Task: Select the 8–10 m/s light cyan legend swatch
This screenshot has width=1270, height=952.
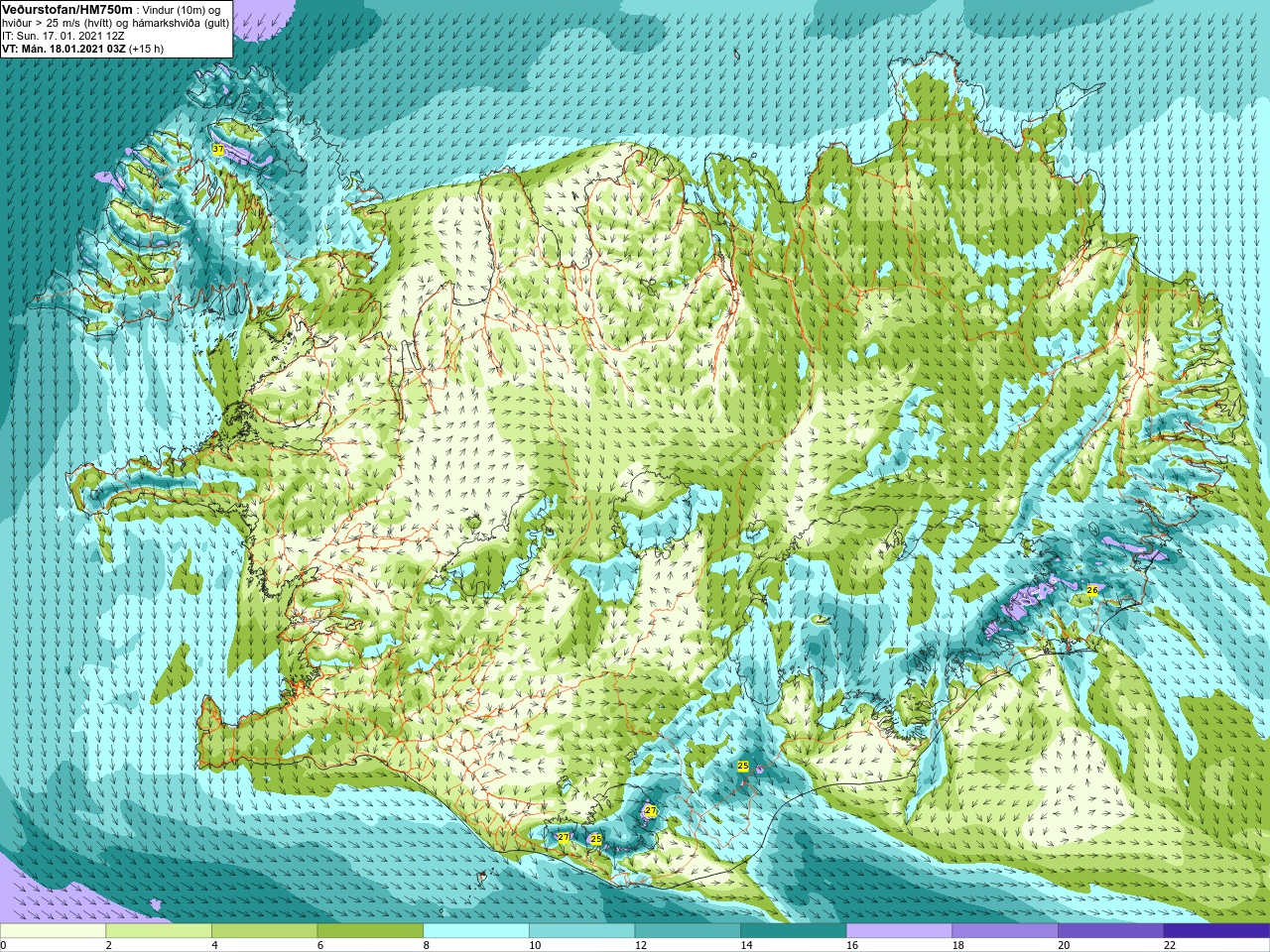Action: 476,930
